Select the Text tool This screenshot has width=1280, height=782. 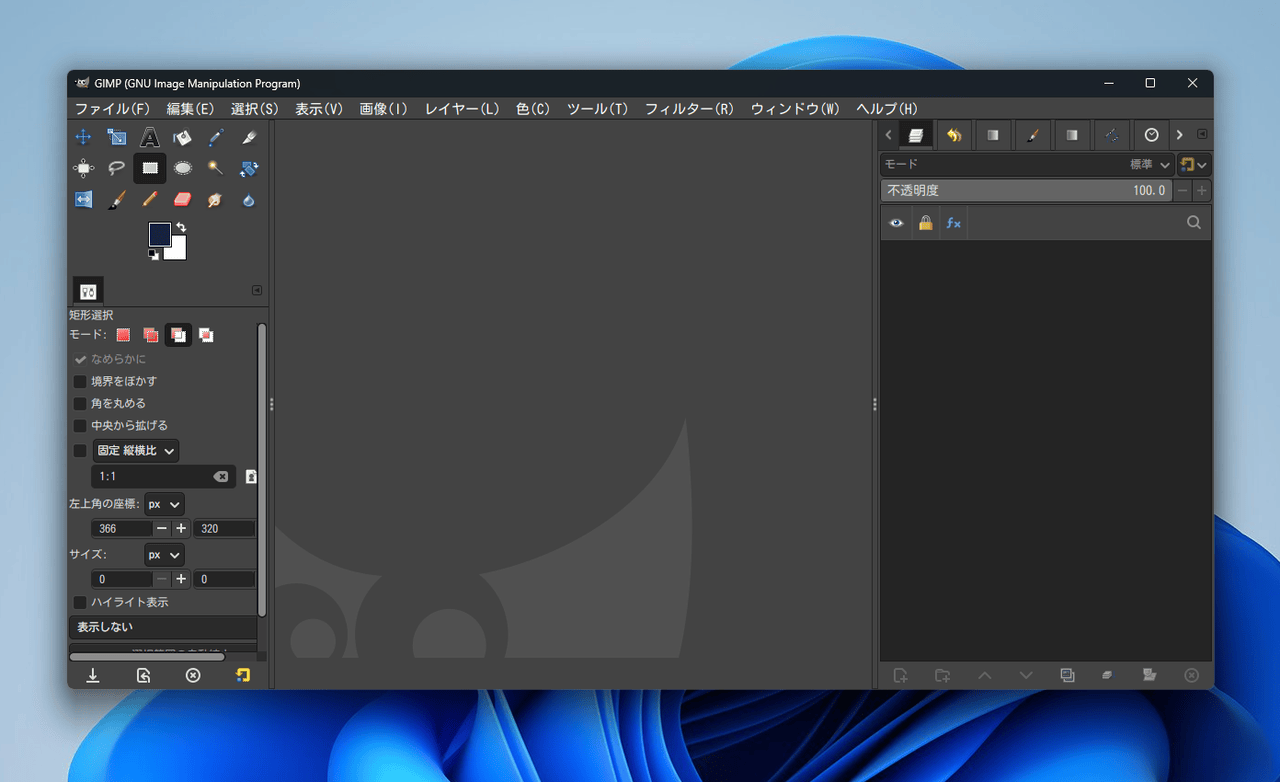coord(150,137)
